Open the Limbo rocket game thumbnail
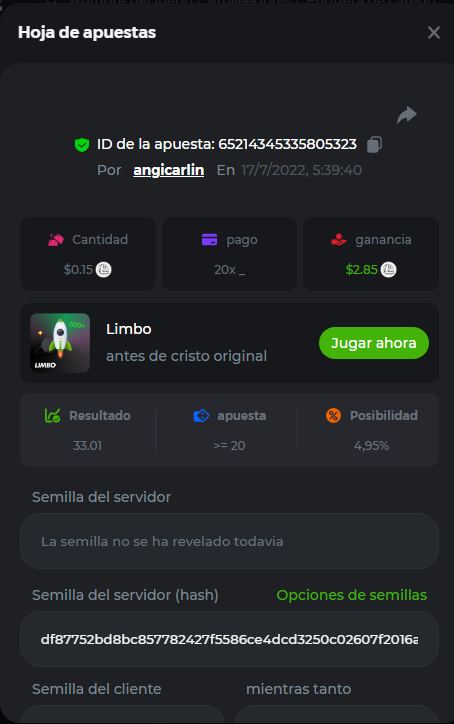Image resolution: width=454 pixels, height=724 pixels. pos(60,343)
